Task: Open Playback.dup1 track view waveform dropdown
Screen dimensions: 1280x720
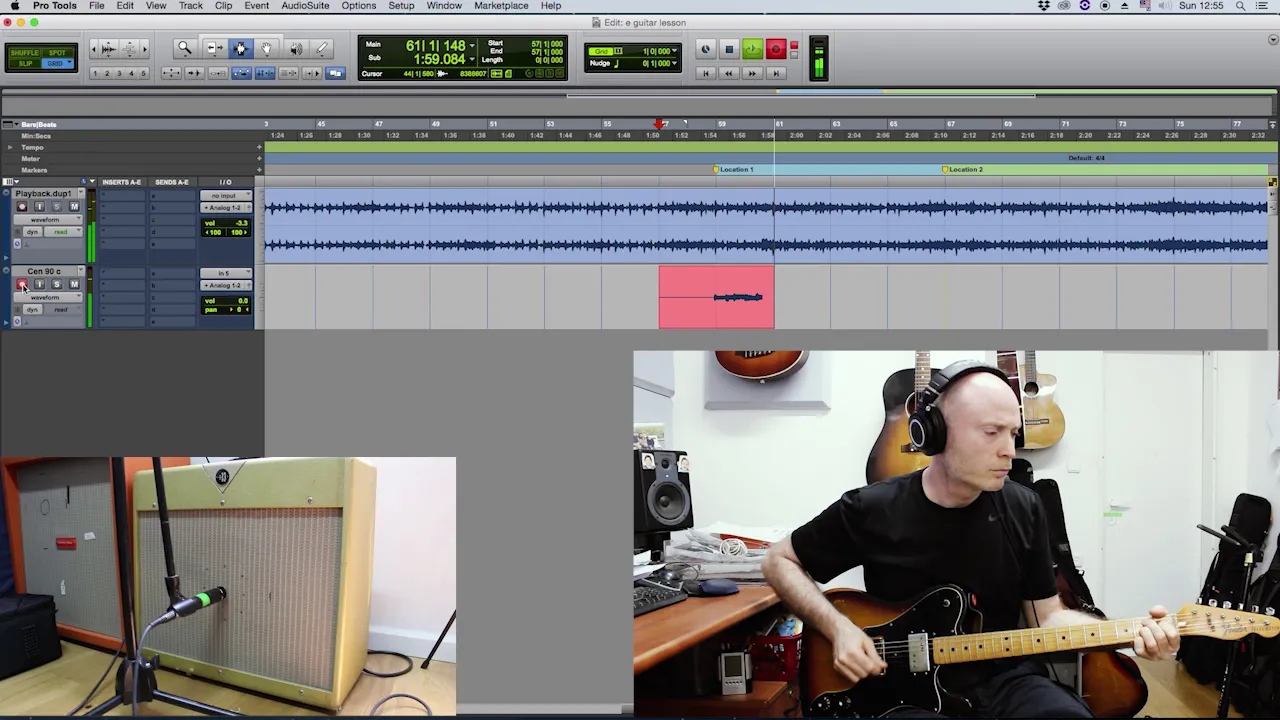Action: 48,219
